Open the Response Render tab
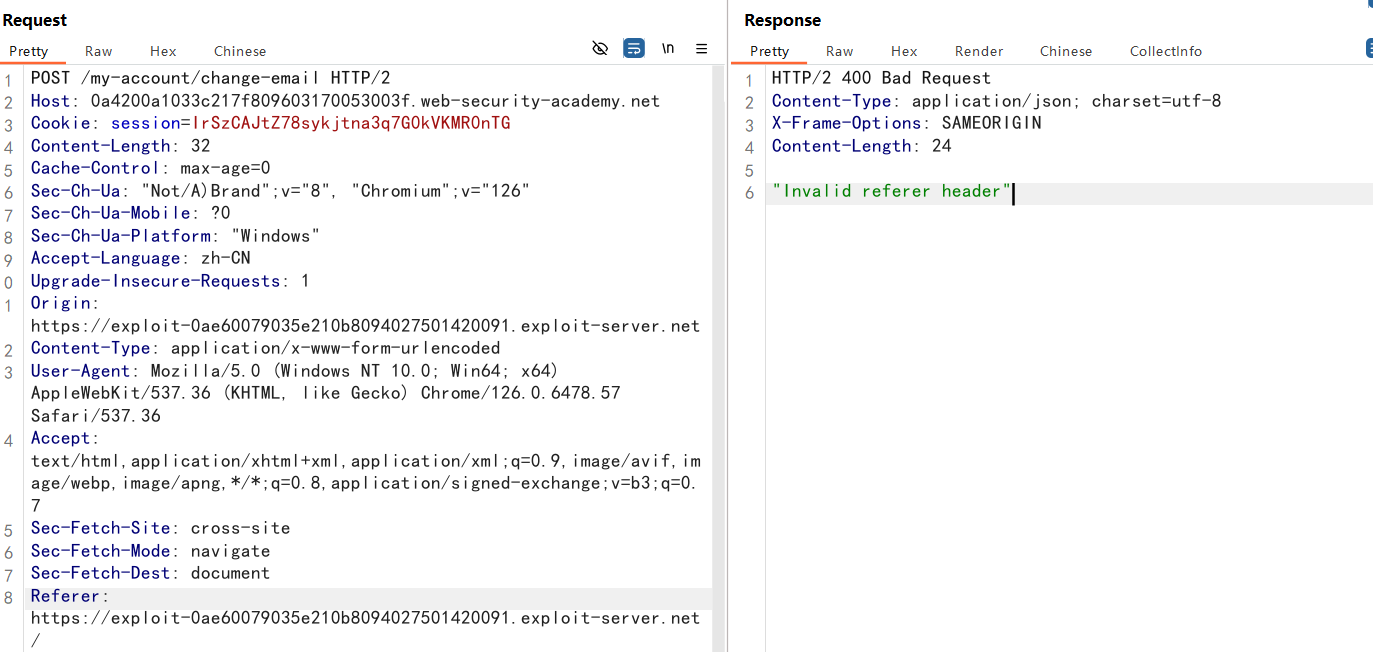1373x652 pixels. click(979, 51)
